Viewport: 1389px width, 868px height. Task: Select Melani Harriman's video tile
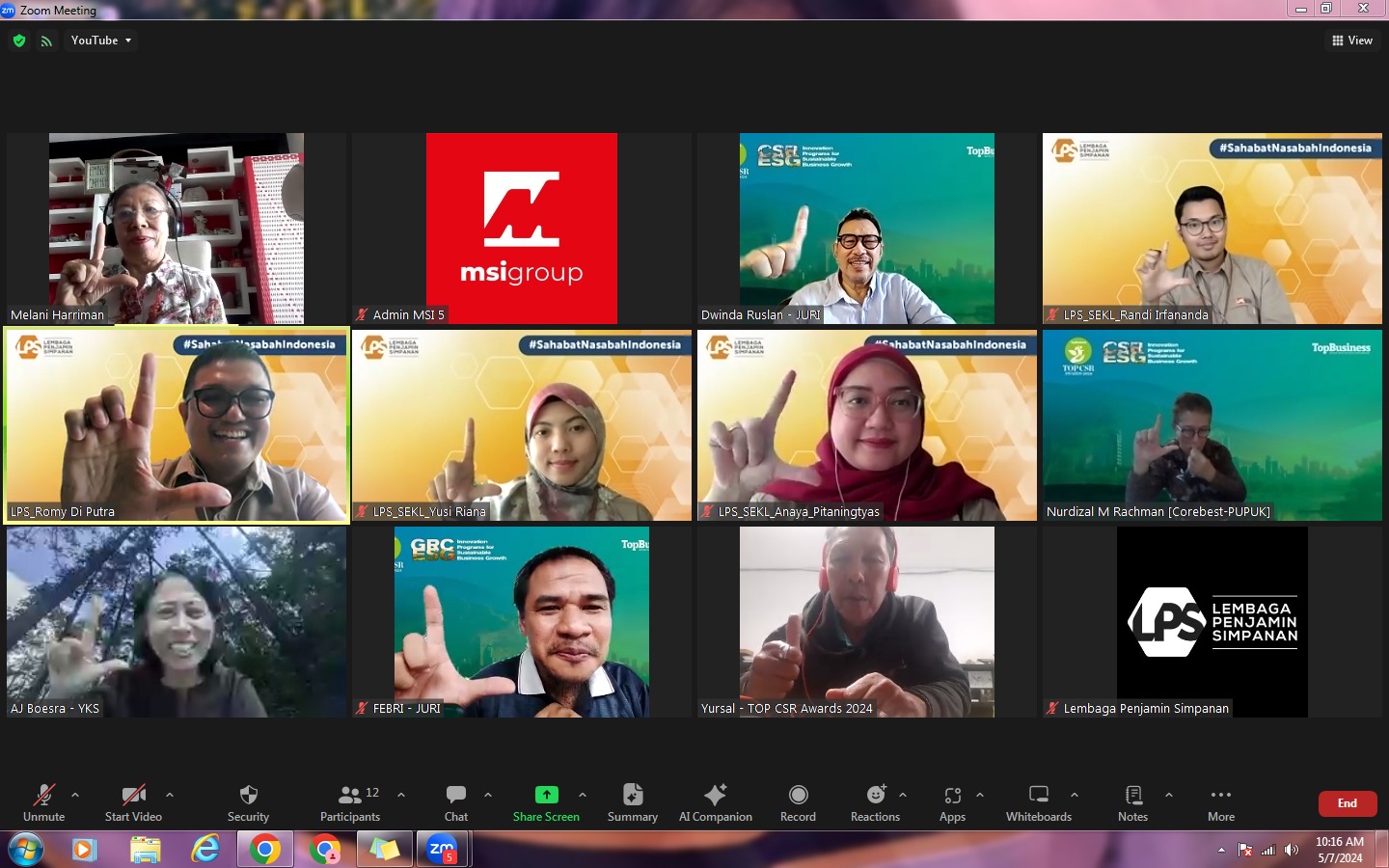(177, 228)
